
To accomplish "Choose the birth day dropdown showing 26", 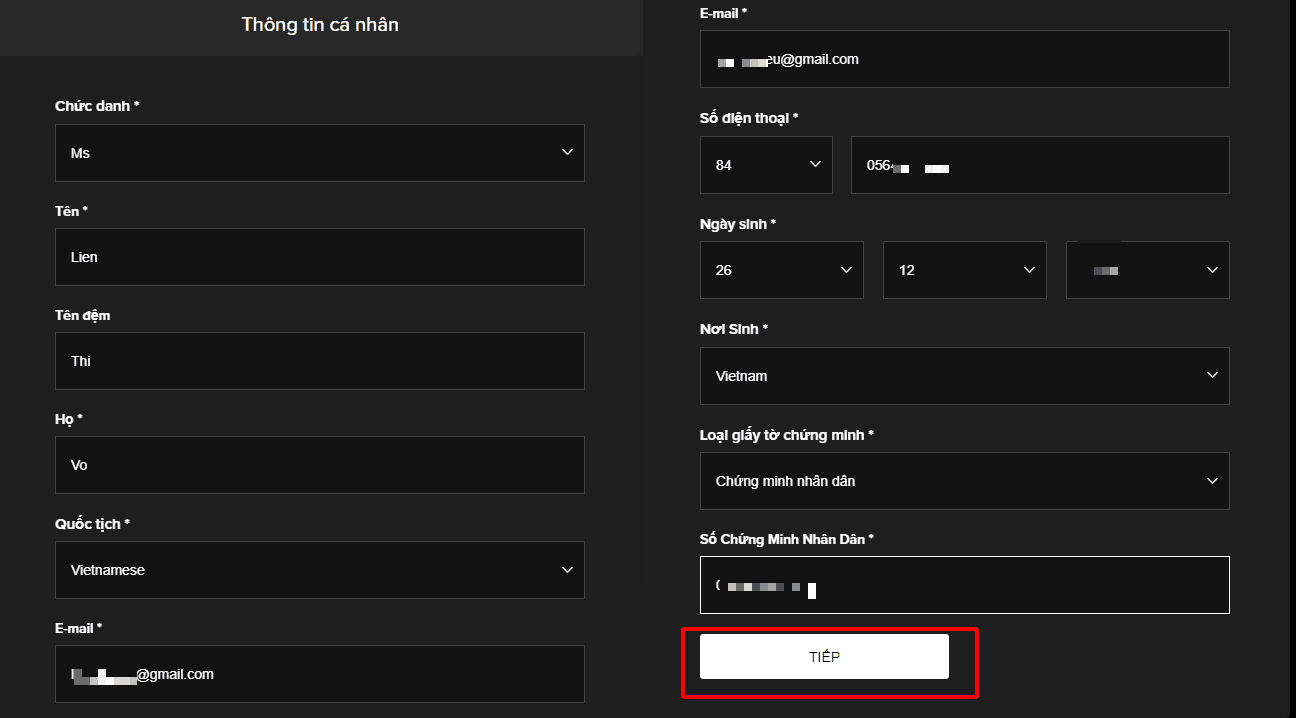I will click(x=782, y=270).
